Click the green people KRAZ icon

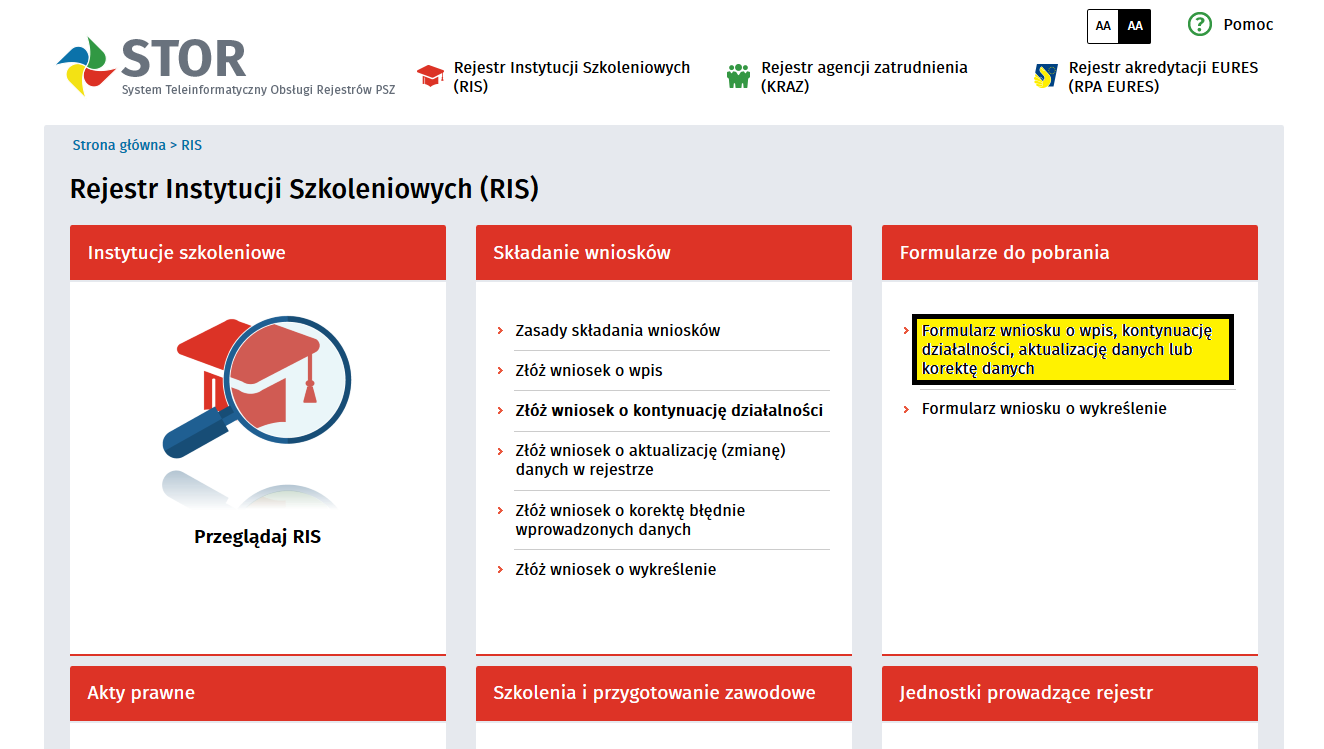tap(738, 77)
